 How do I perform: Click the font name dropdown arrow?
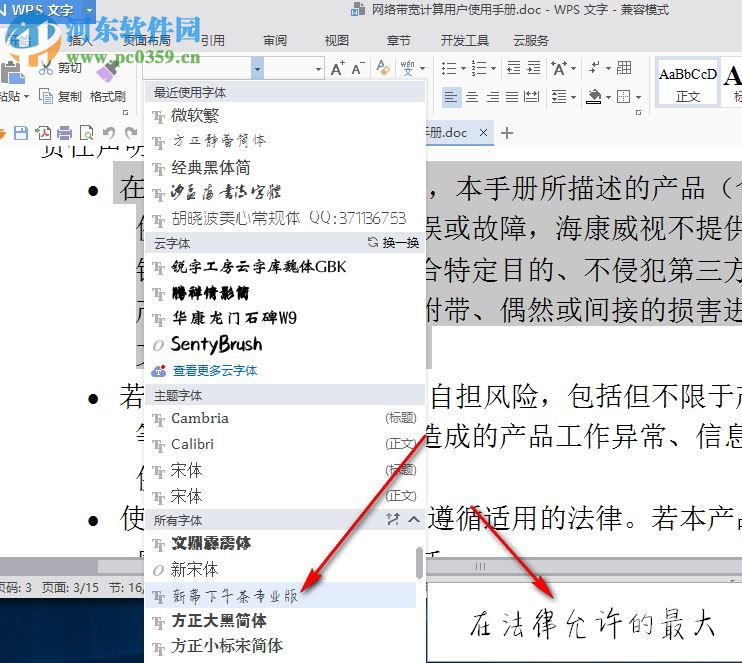pos(257,69)
